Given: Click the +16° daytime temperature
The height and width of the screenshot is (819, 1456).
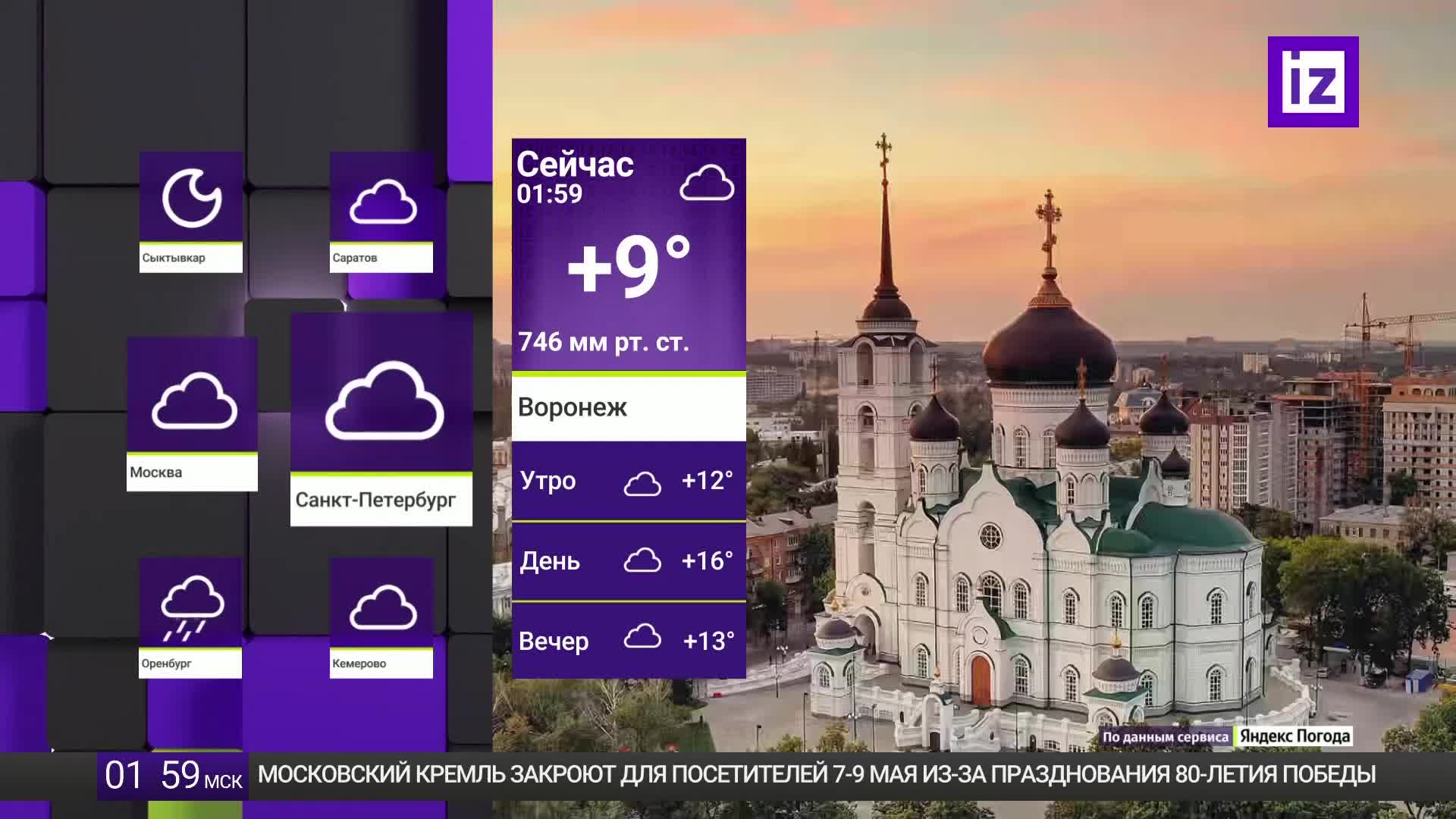Looking at the screenshot, I should click(x=707, y=561).
